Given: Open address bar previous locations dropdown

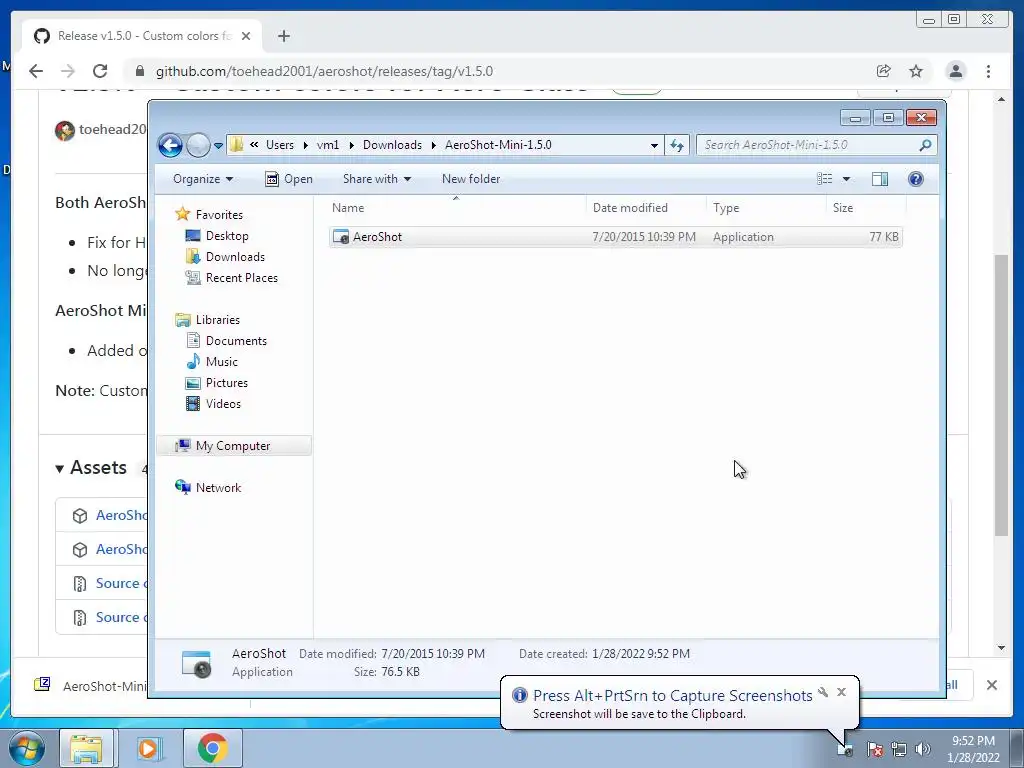Looking at the screenshot, I should pyautogui.click(x=654, y=145).
